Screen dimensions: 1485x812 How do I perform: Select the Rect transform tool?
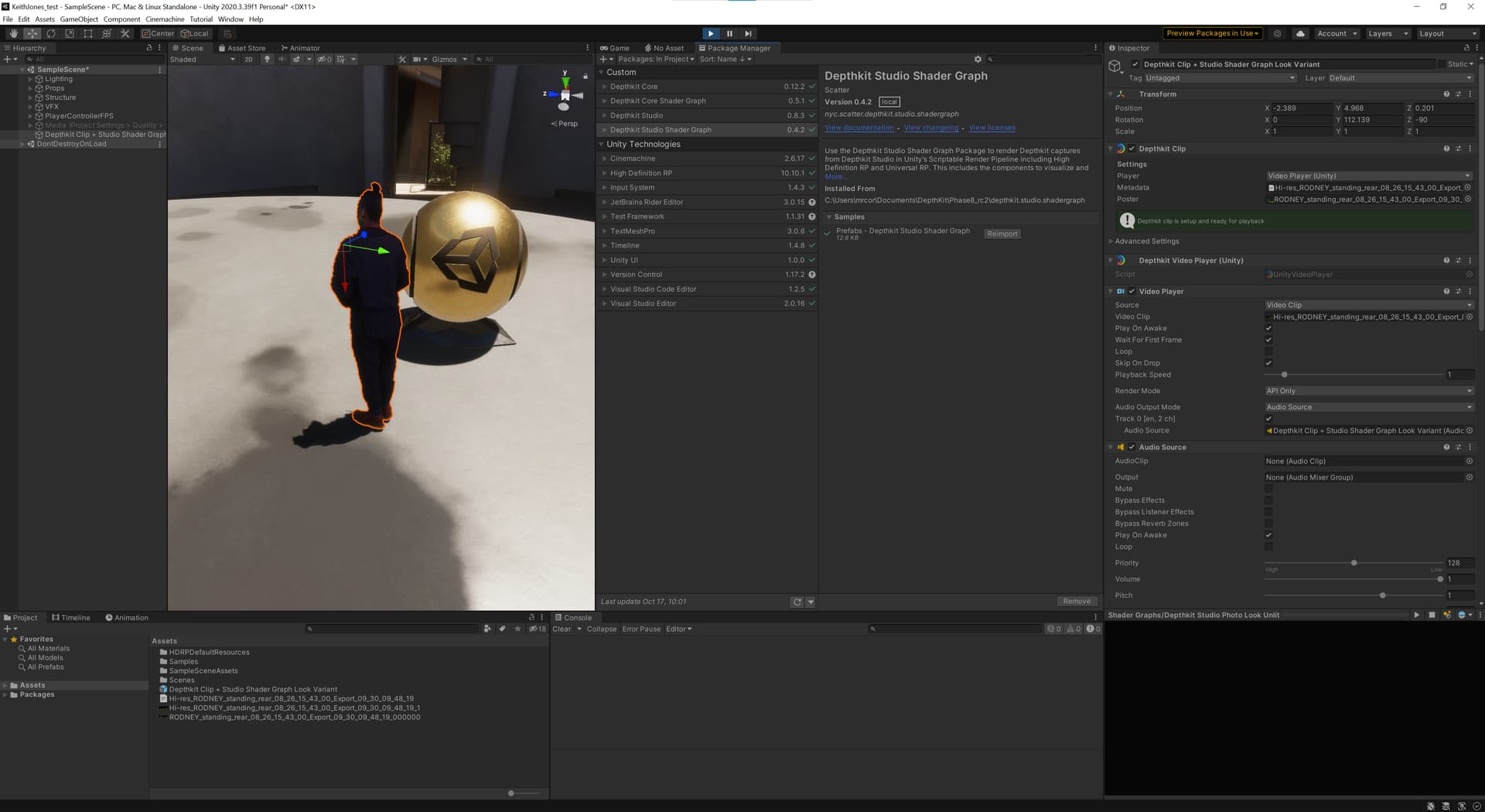88,33
